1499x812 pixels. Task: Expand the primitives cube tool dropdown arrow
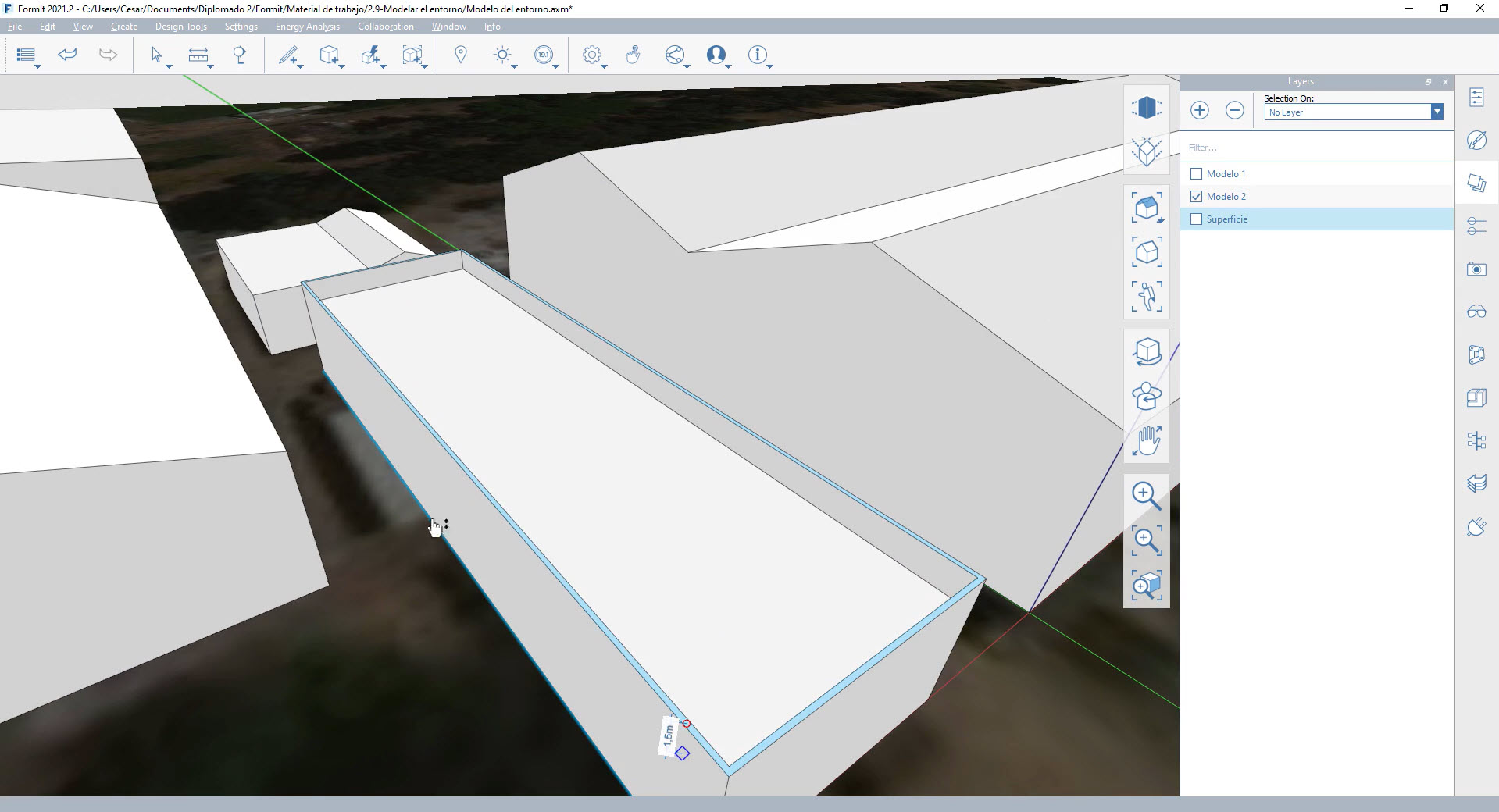[x=342, y=67]
